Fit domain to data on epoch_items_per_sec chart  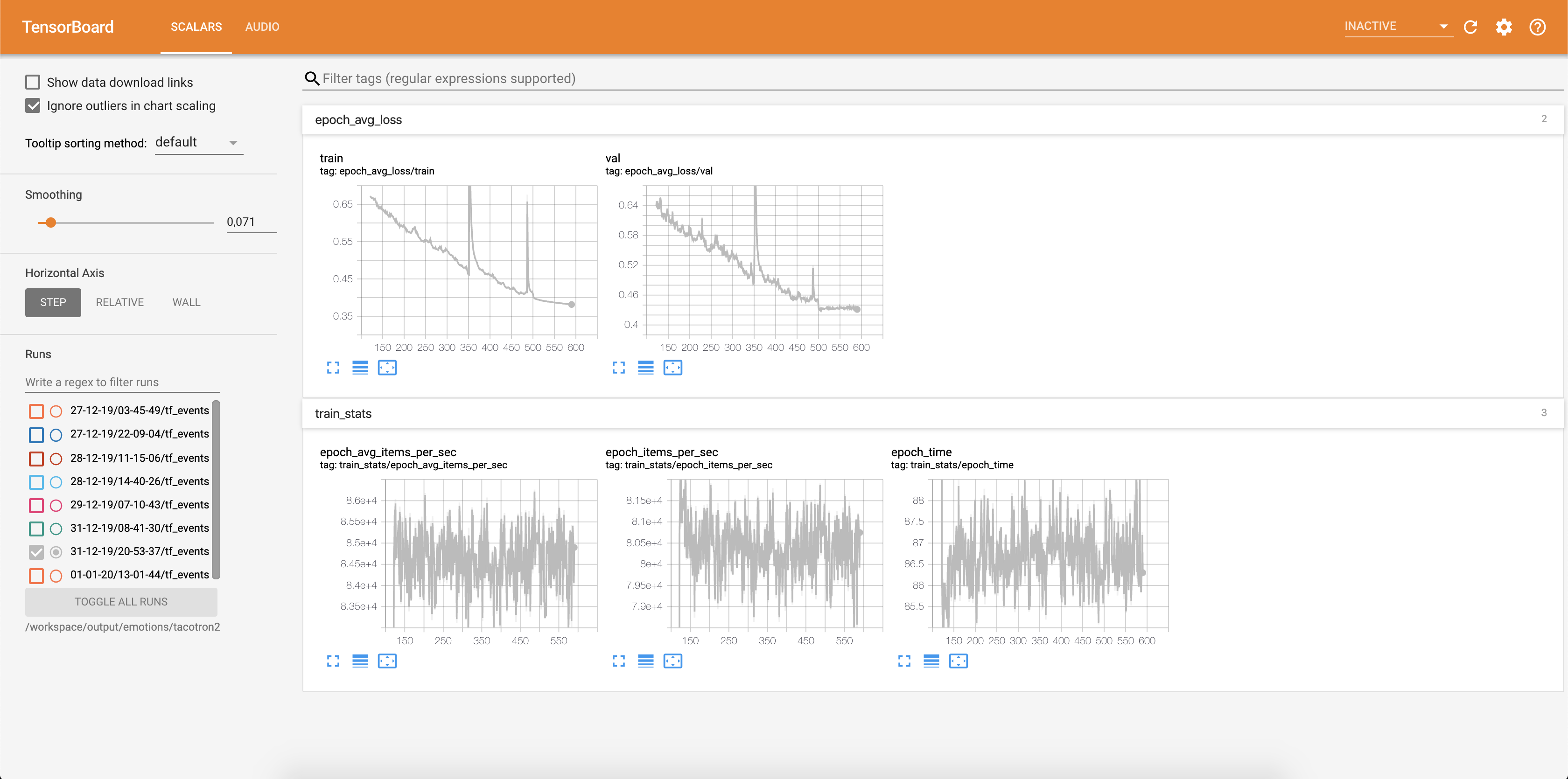point(672,661)
